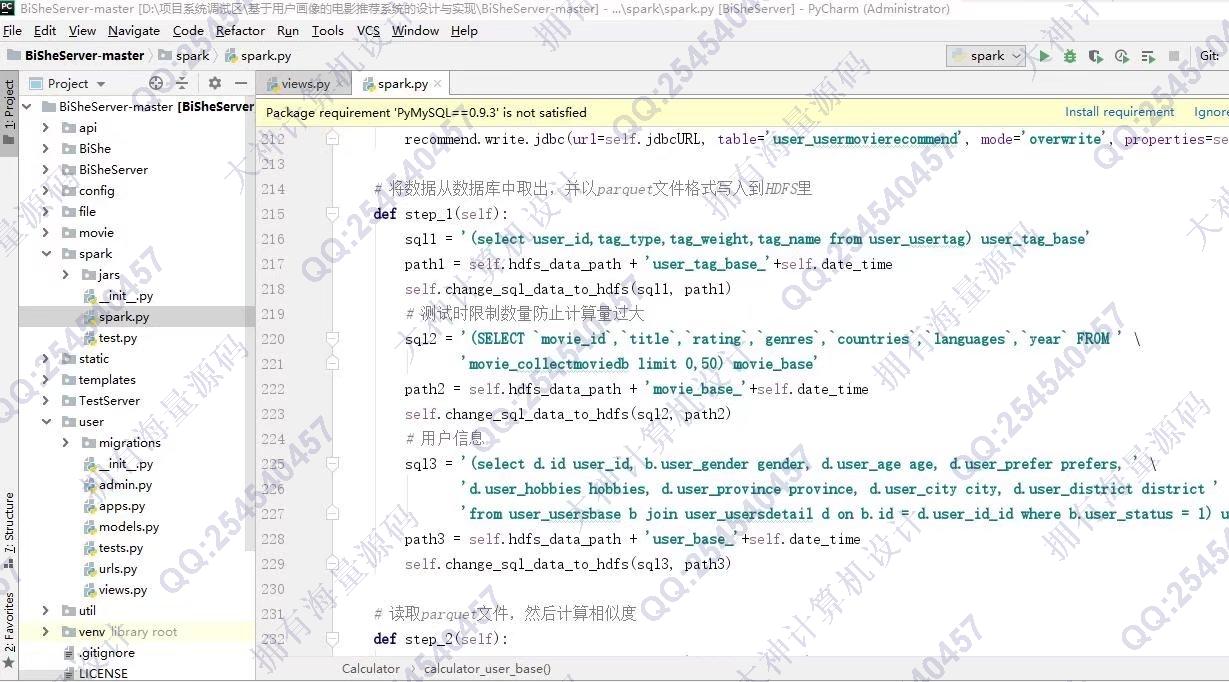The image size is (1229, 682).
Task: Close the views.py editor tab
Action: pyautogui.click(x=340, y=84)
